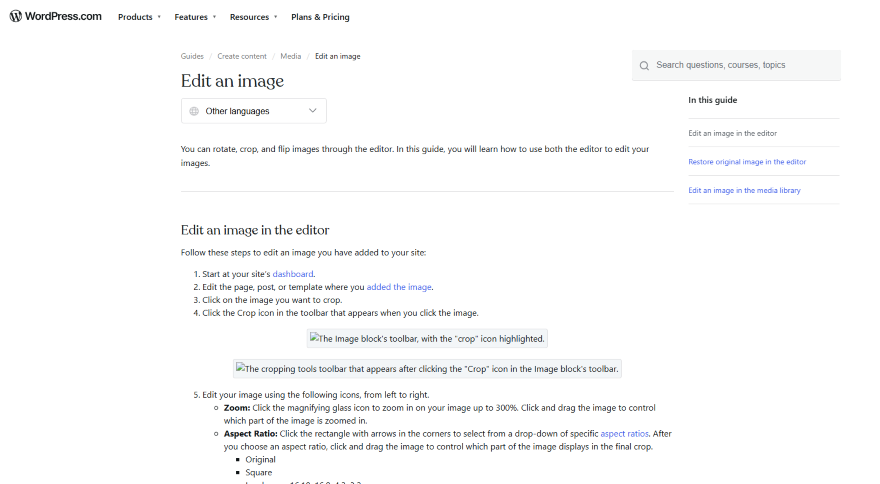The width and height of the screenshot is (880, 484).
Task: Expand the Features dropdown arrow
Action: tap(214, 17)
